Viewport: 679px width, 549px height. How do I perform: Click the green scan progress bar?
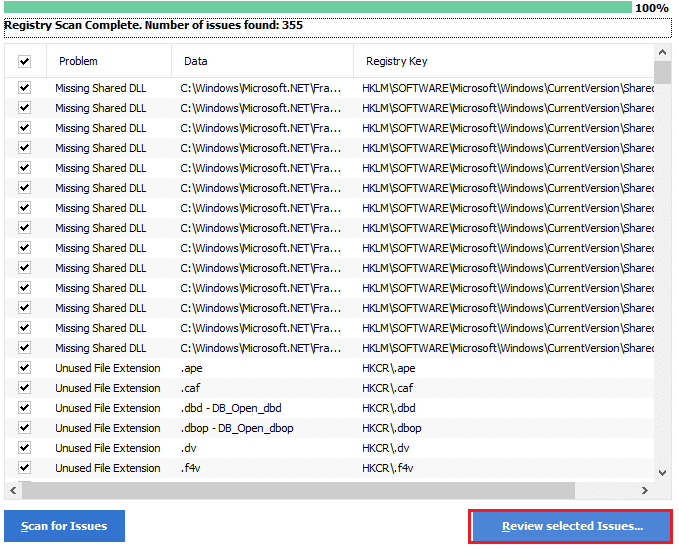coord(317,7)
